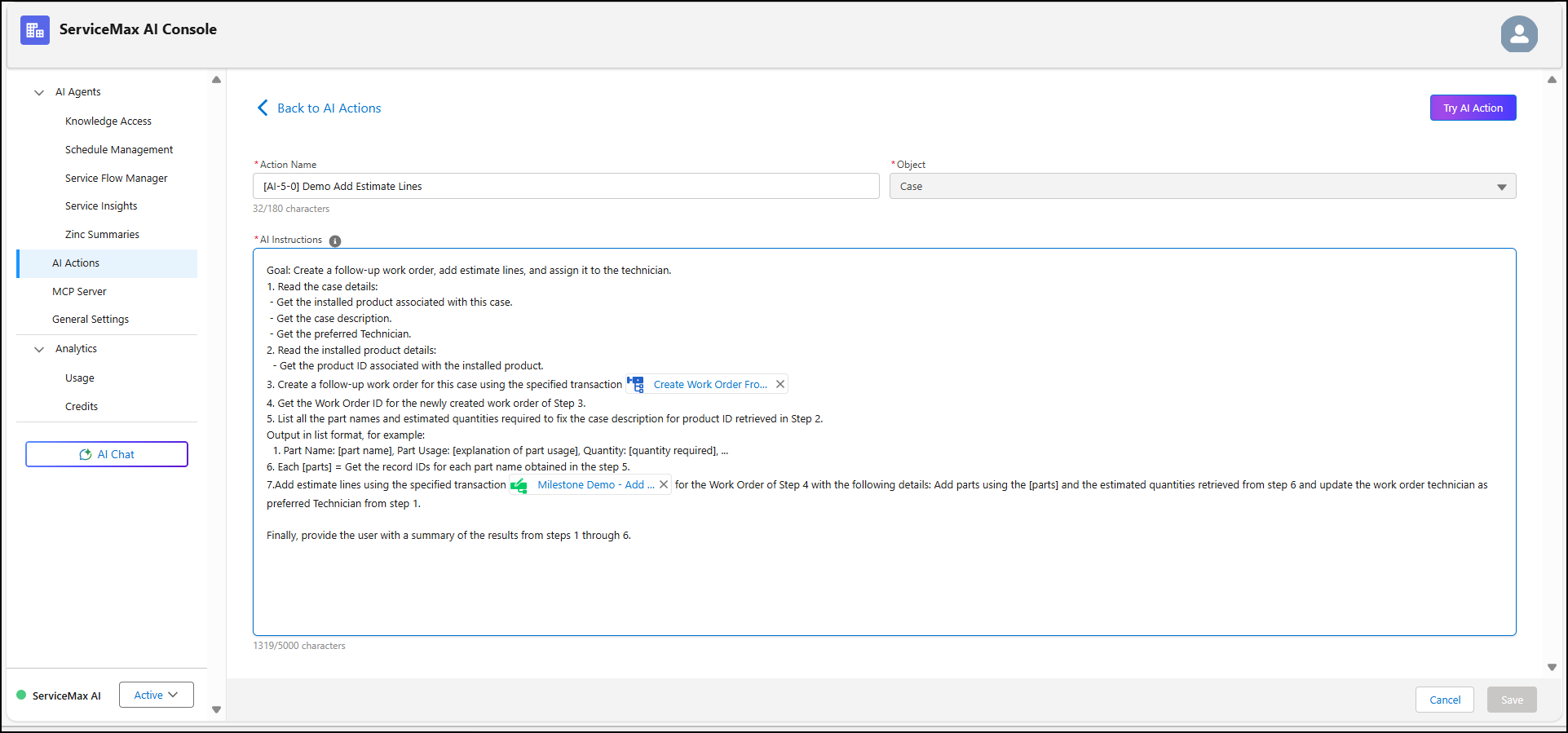Image resolution: width=1568 pixels, height=733 pixels.
Task: Click the Save button
Action: tap(1512, 700)
